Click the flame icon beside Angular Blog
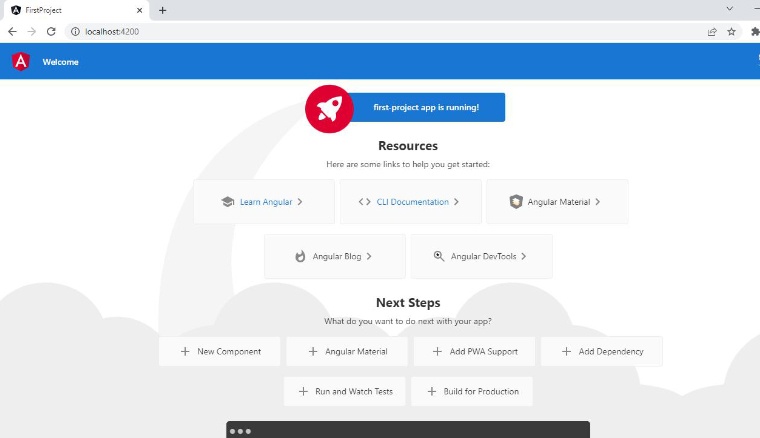This screenshot has width=760, height=438. (x=301, y=256)
